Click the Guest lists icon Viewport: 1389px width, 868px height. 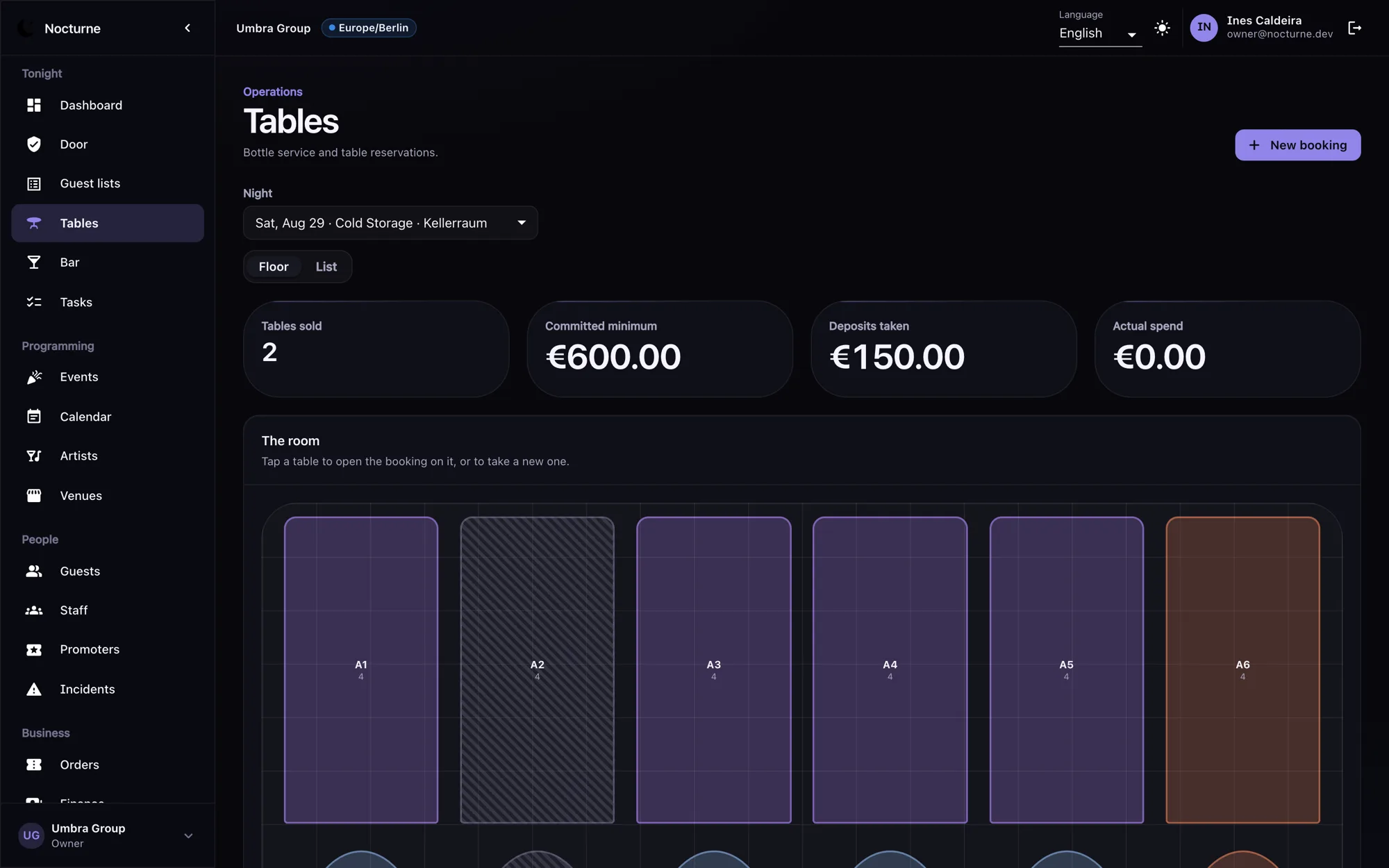coord(33,183)
